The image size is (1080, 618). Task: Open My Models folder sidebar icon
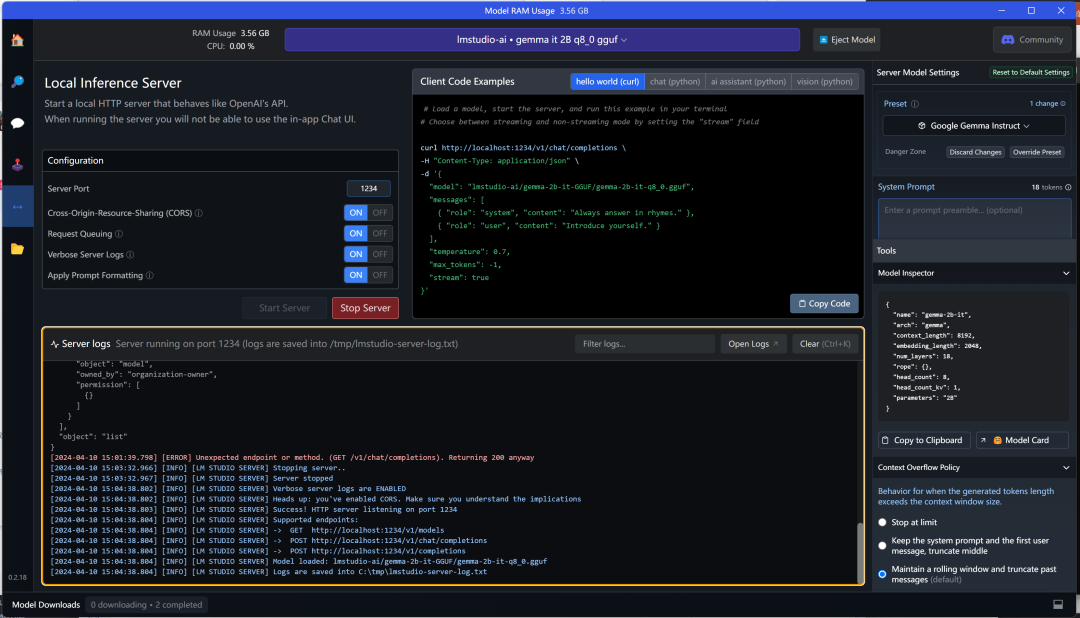coord(17,249)
